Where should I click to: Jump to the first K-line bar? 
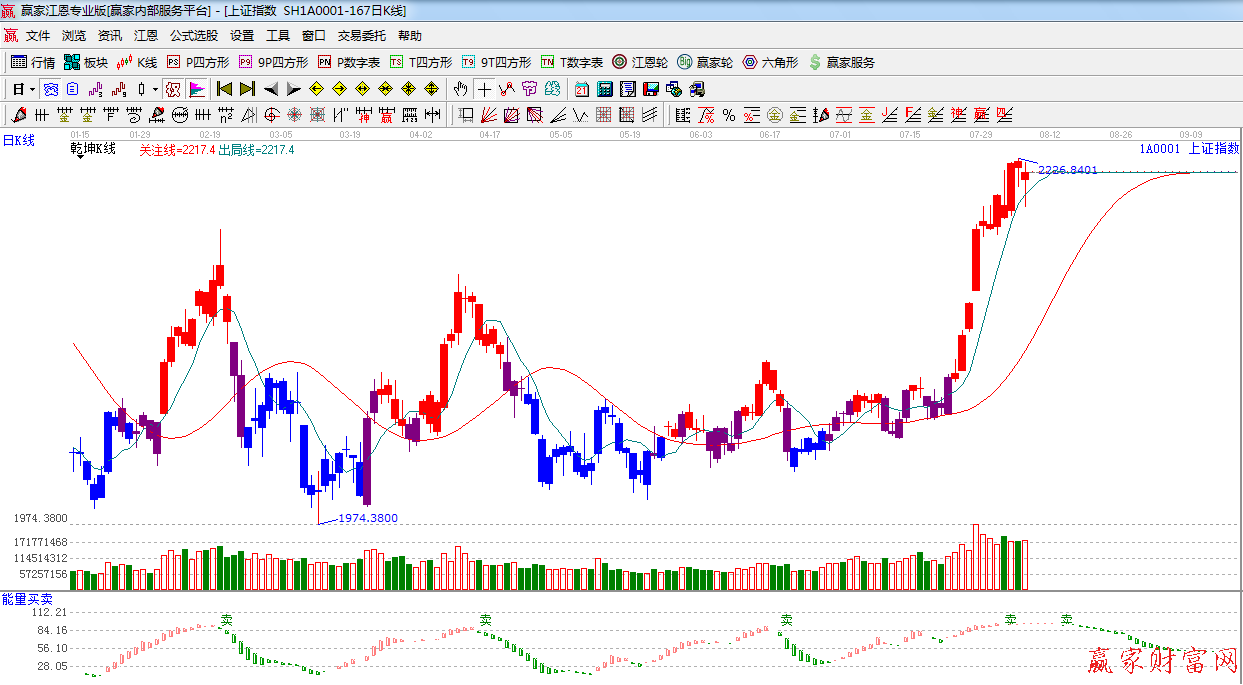[224, 89]
